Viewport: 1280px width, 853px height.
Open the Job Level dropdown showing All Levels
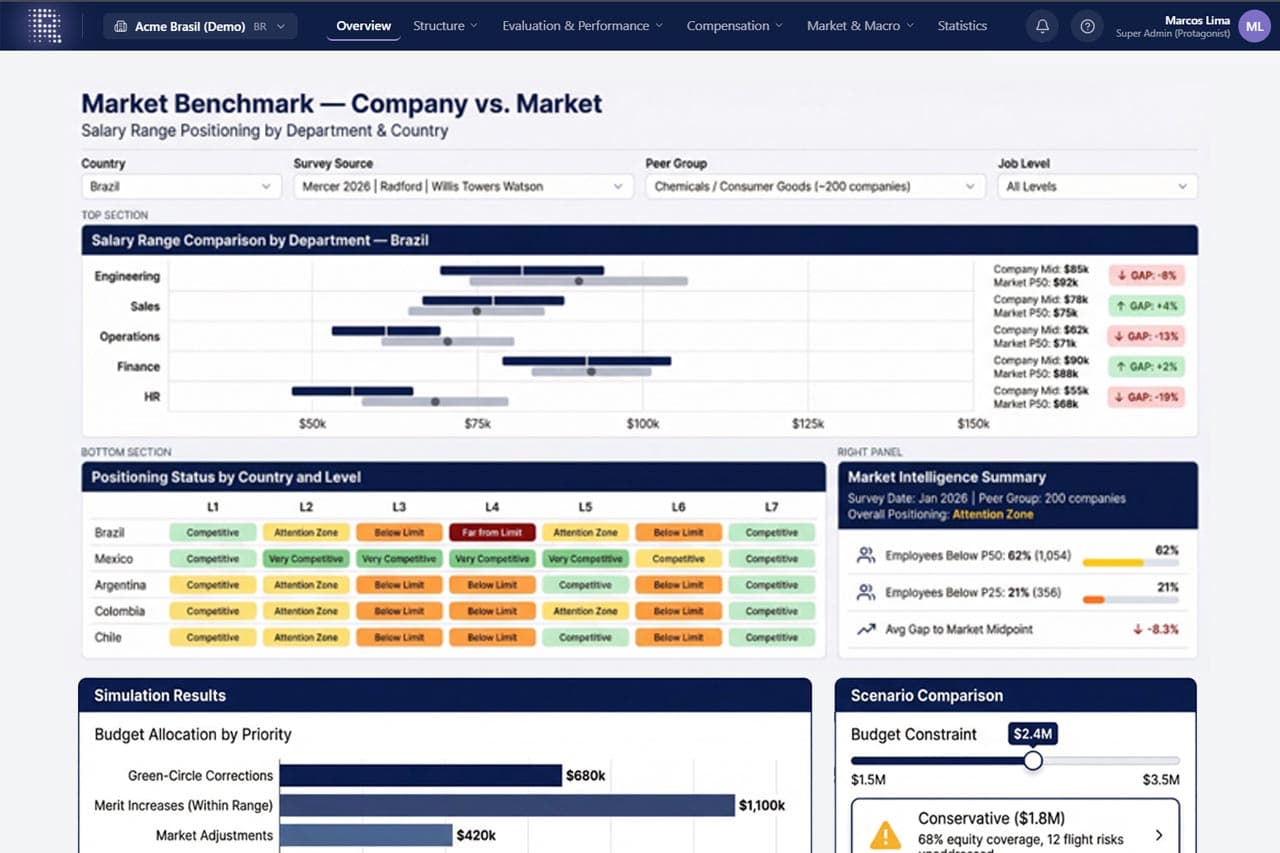(x=1096, y=186)
